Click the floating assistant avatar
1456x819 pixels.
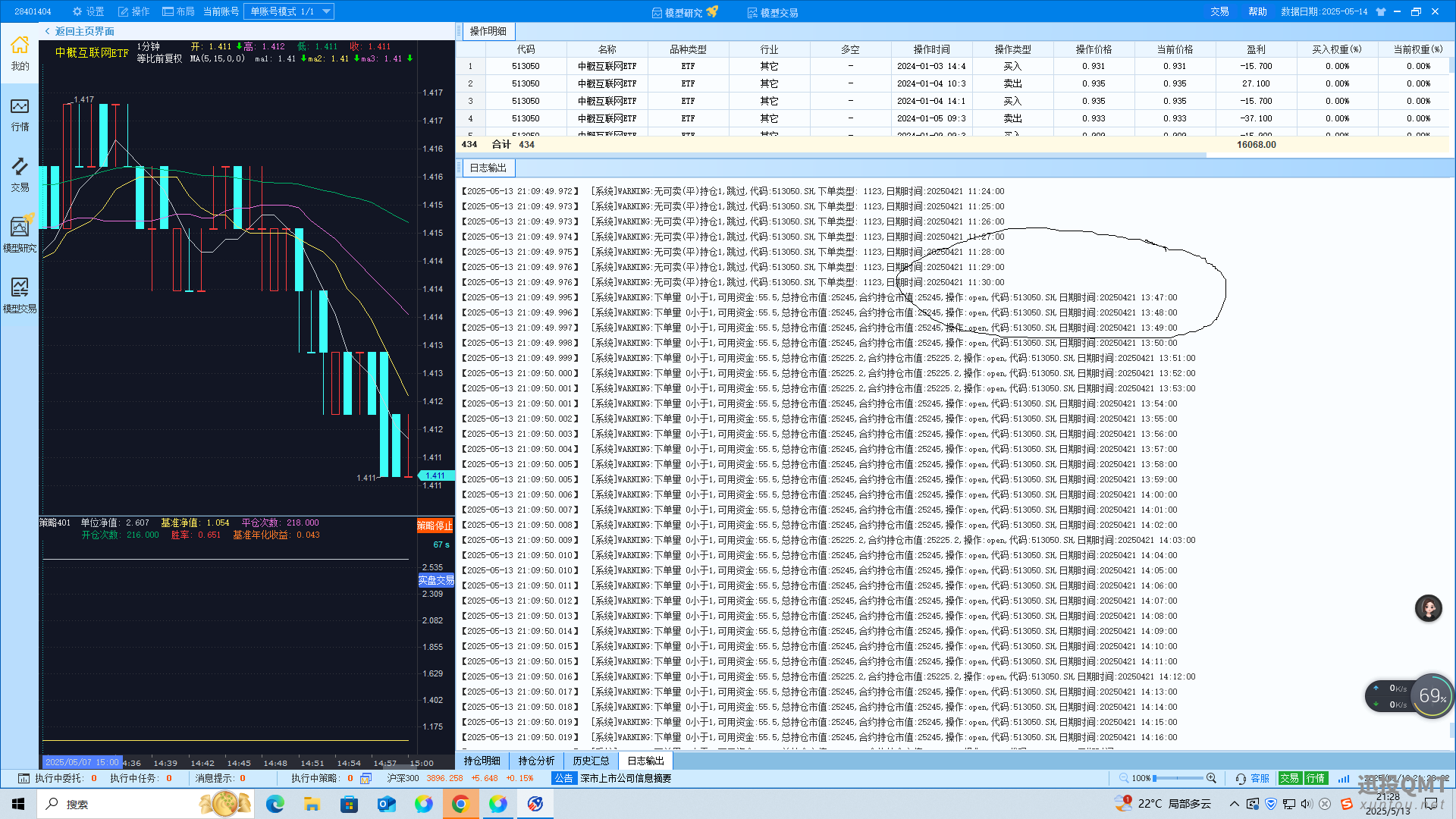(1429, 608)
